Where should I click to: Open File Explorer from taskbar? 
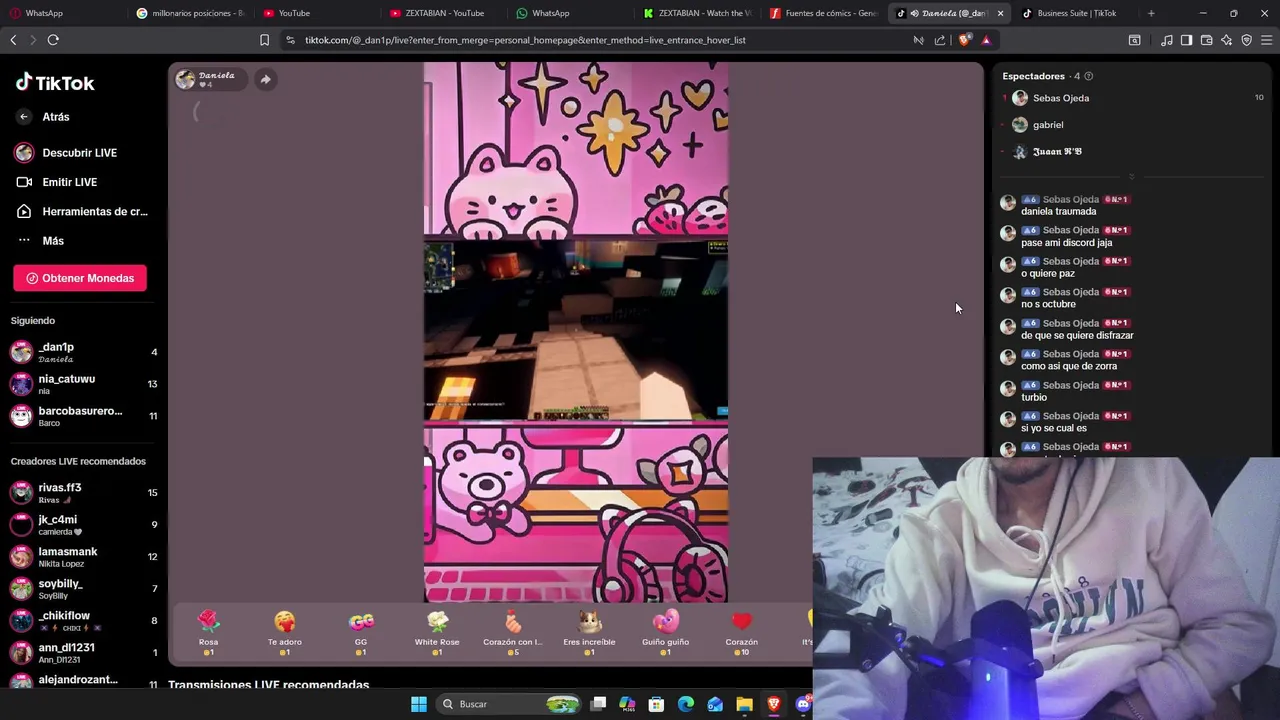[x=744, y=704]
